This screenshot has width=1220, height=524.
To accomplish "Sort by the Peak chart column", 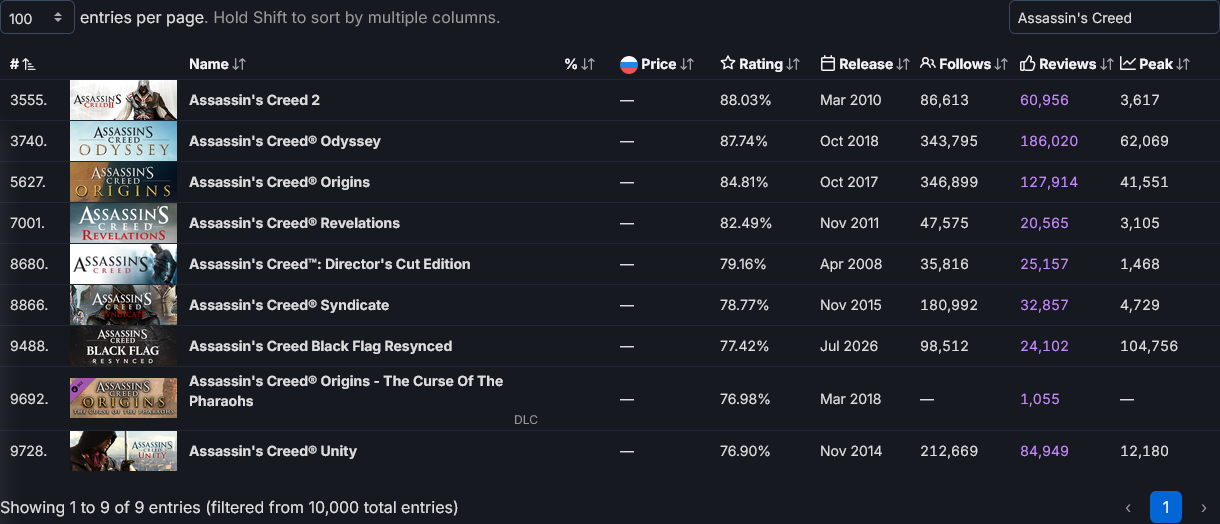I will 1155,64.
